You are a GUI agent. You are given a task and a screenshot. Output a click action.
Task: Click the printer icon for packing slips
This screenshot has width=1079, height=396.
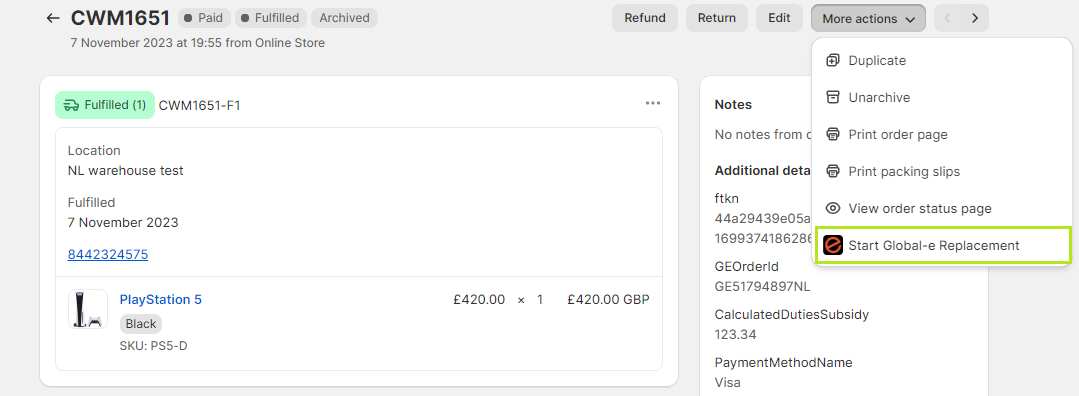point(833,171)
